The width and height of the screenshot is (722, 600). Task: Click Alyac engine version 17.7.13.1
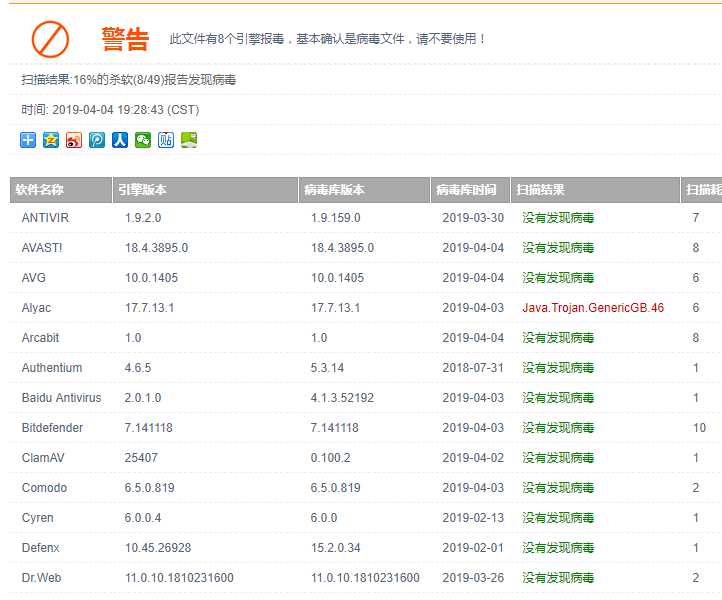(149, 308)
